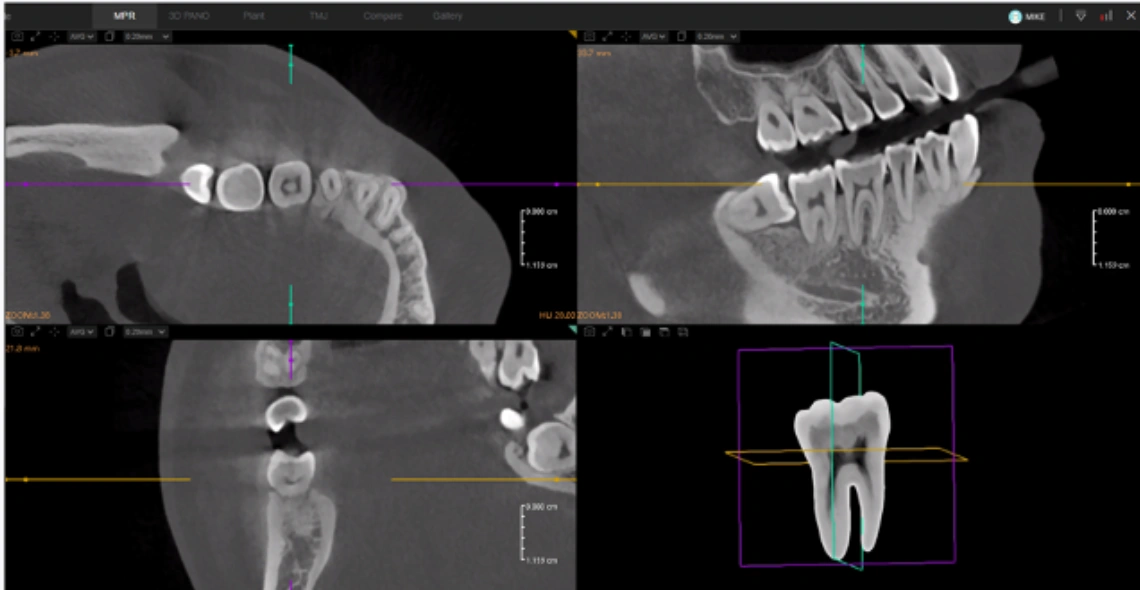The image size is (1140, 590).
Task: Switch to the MPR tab
Action: [124, 15]
